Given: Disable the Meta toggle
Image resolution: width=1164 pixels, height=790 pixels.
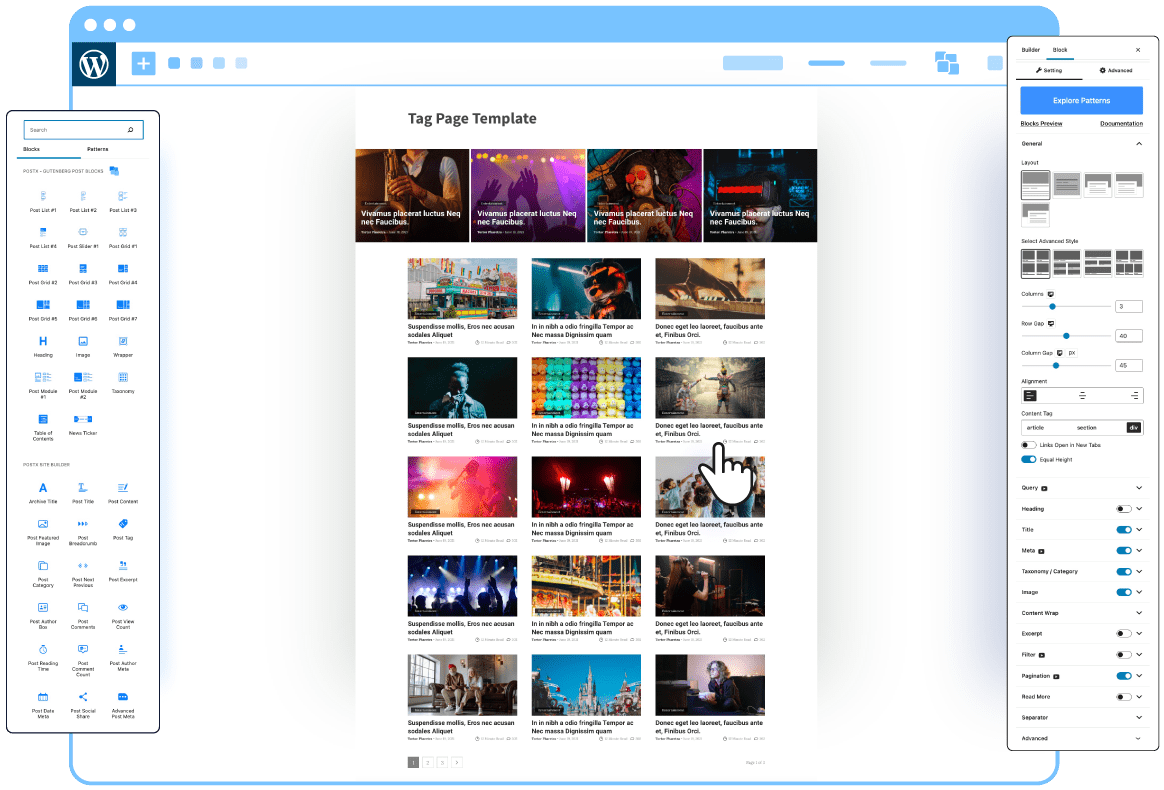Looking at the screenshot, I should pos(1124,550).
